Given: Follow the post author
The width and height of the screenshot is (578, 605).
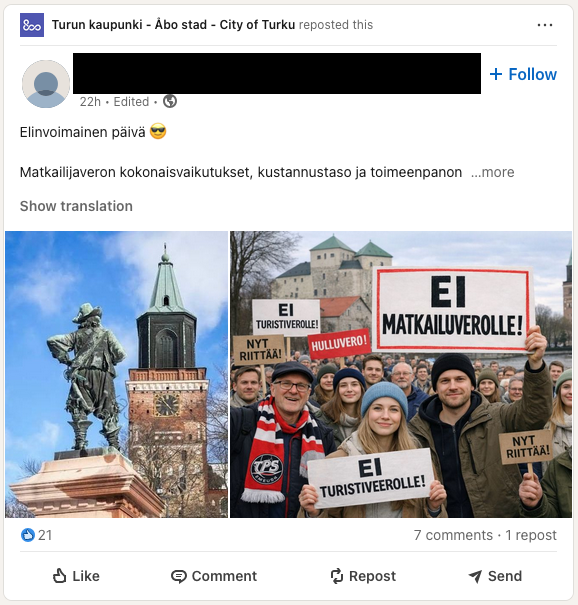Looking at the screenshot, I should pos(523,74).
